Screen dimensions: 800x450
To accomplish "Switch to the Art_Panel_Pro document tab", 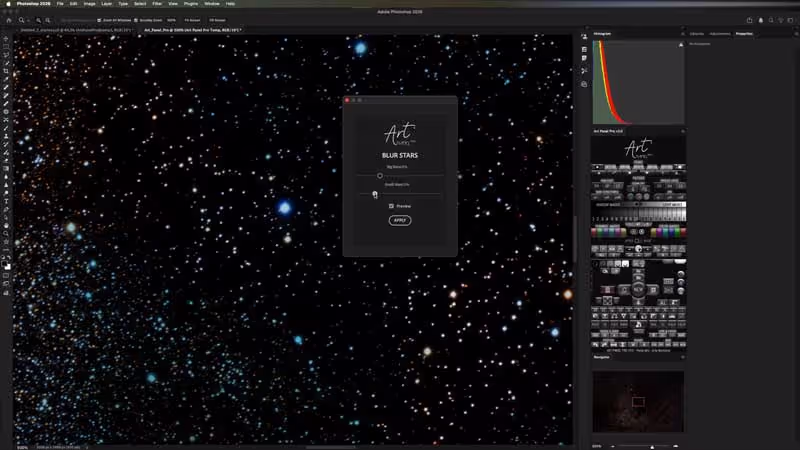I will (x=191, y=30).
